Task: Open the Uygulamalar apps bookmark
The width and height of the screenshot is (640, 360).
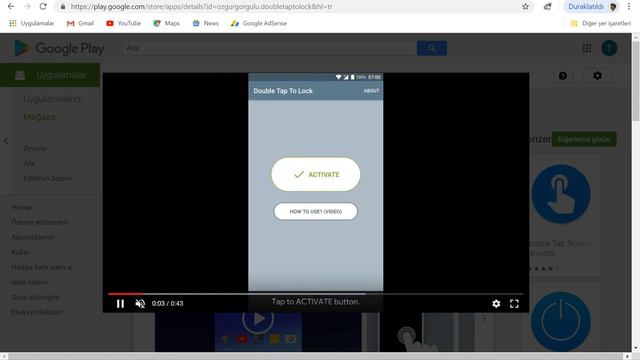Action: [31, 23]
